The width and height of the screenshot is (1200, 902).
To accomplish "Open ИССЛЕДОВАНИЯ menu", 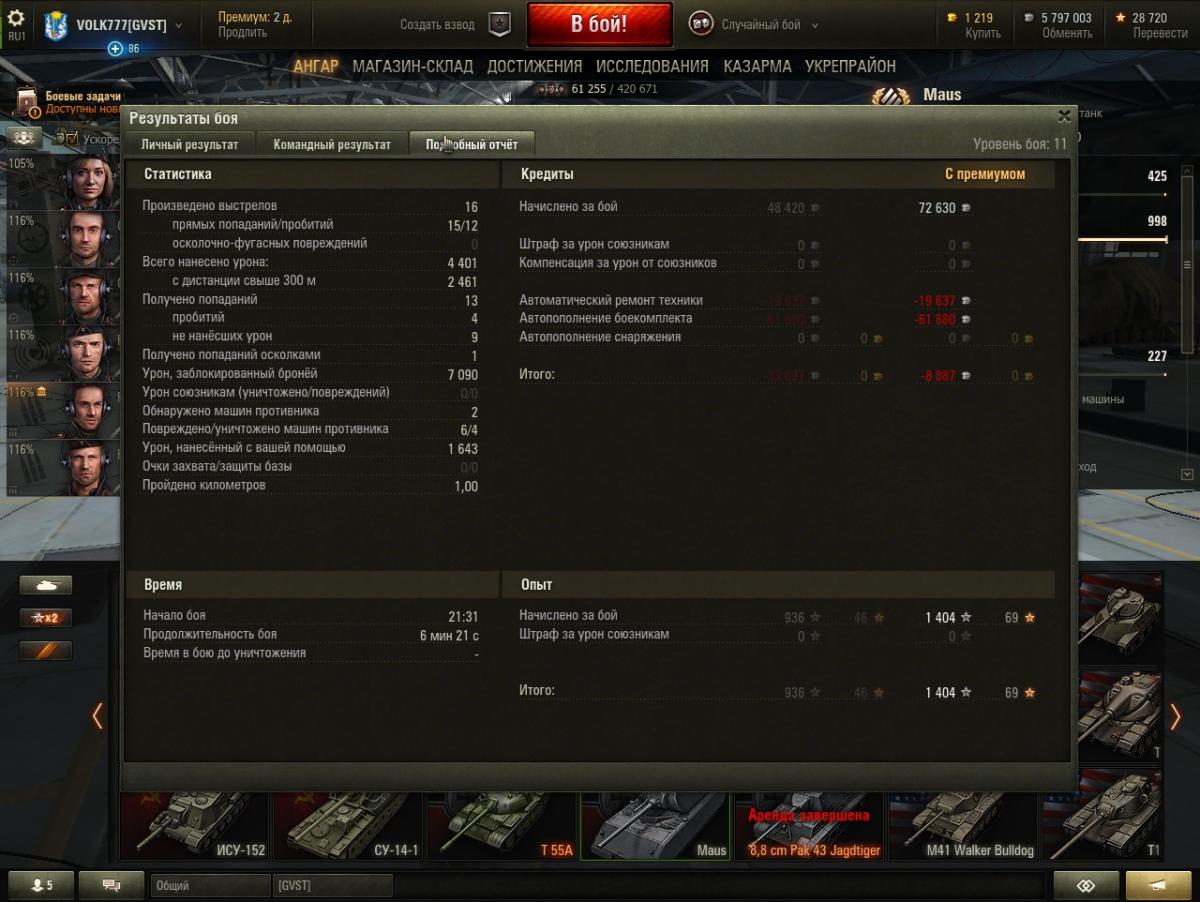I will pyautogui.click(x=652, y=66).
